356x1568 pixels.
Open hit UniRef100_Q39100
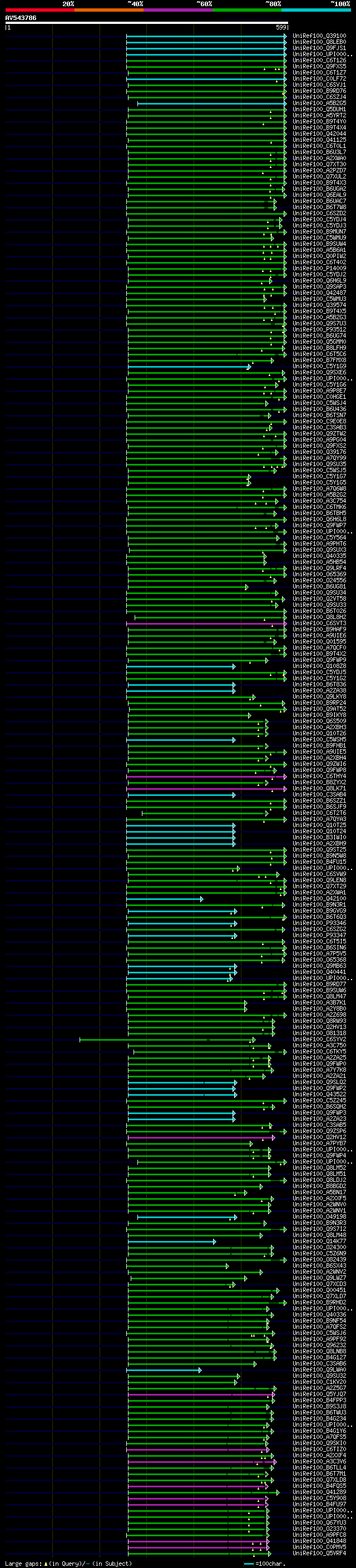319,36
